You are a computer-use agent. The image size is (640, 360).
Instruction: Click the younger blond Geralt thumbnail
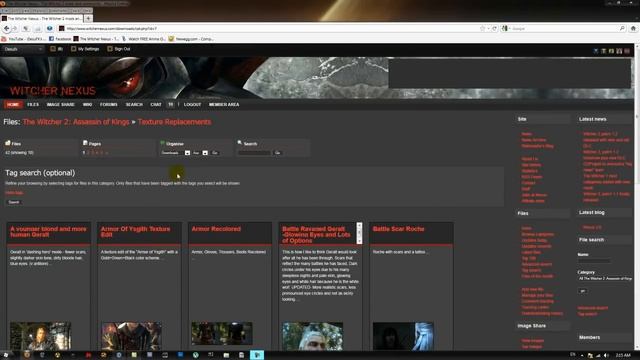tap(40, 336)
